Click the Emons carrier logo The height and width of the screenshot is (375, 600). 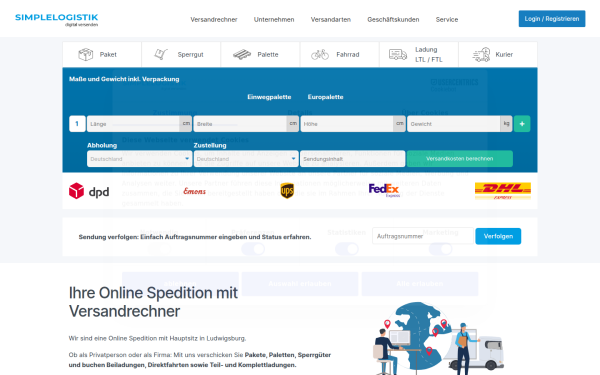(194, 191)
